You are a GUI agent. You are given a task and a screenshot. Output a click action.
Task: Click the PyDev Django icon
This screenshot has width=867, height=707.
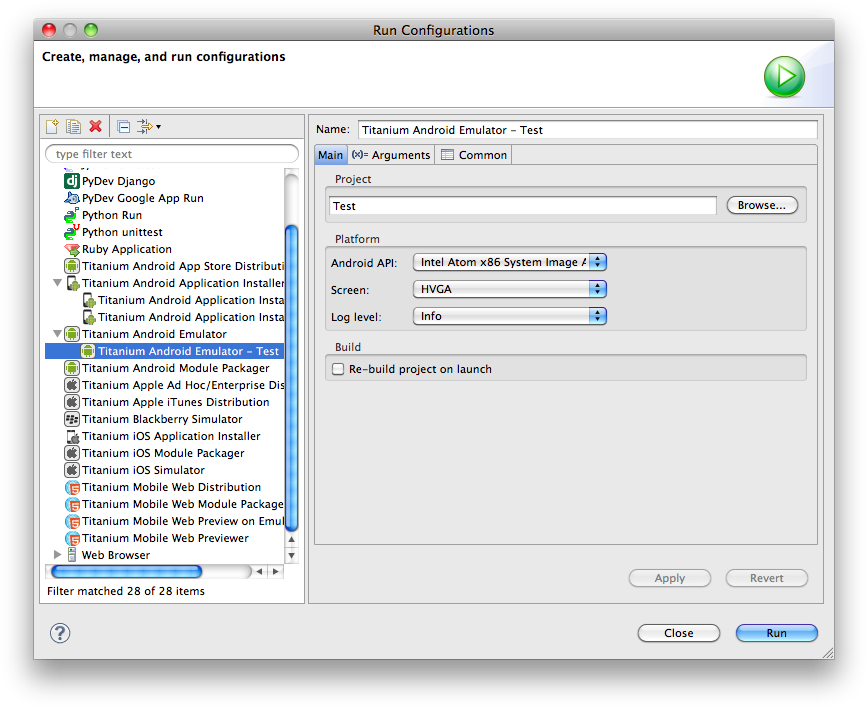click(x=72, y=181)
